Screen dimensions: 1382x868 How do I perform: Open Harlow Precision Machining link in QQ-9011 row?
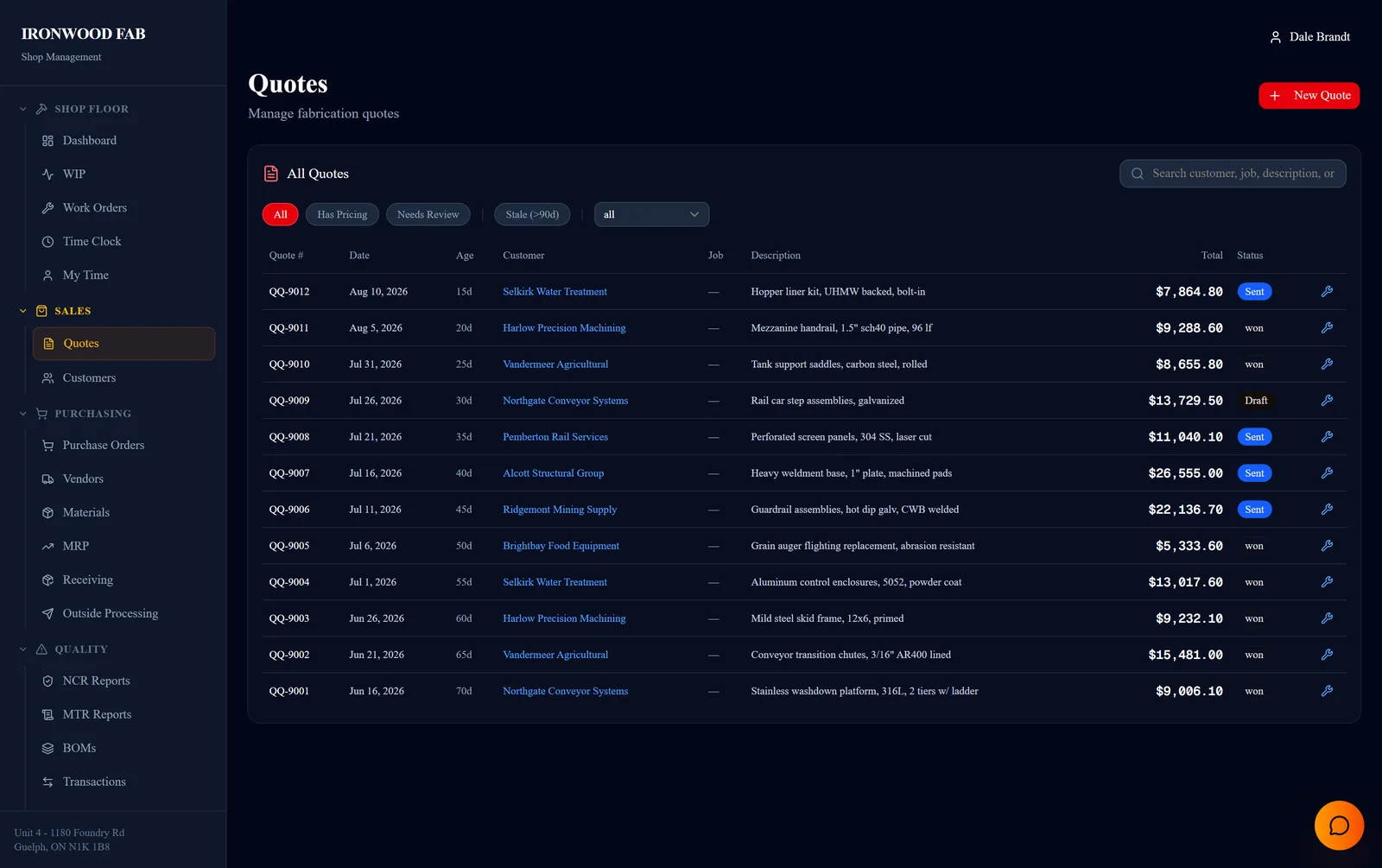coord(564,328)
